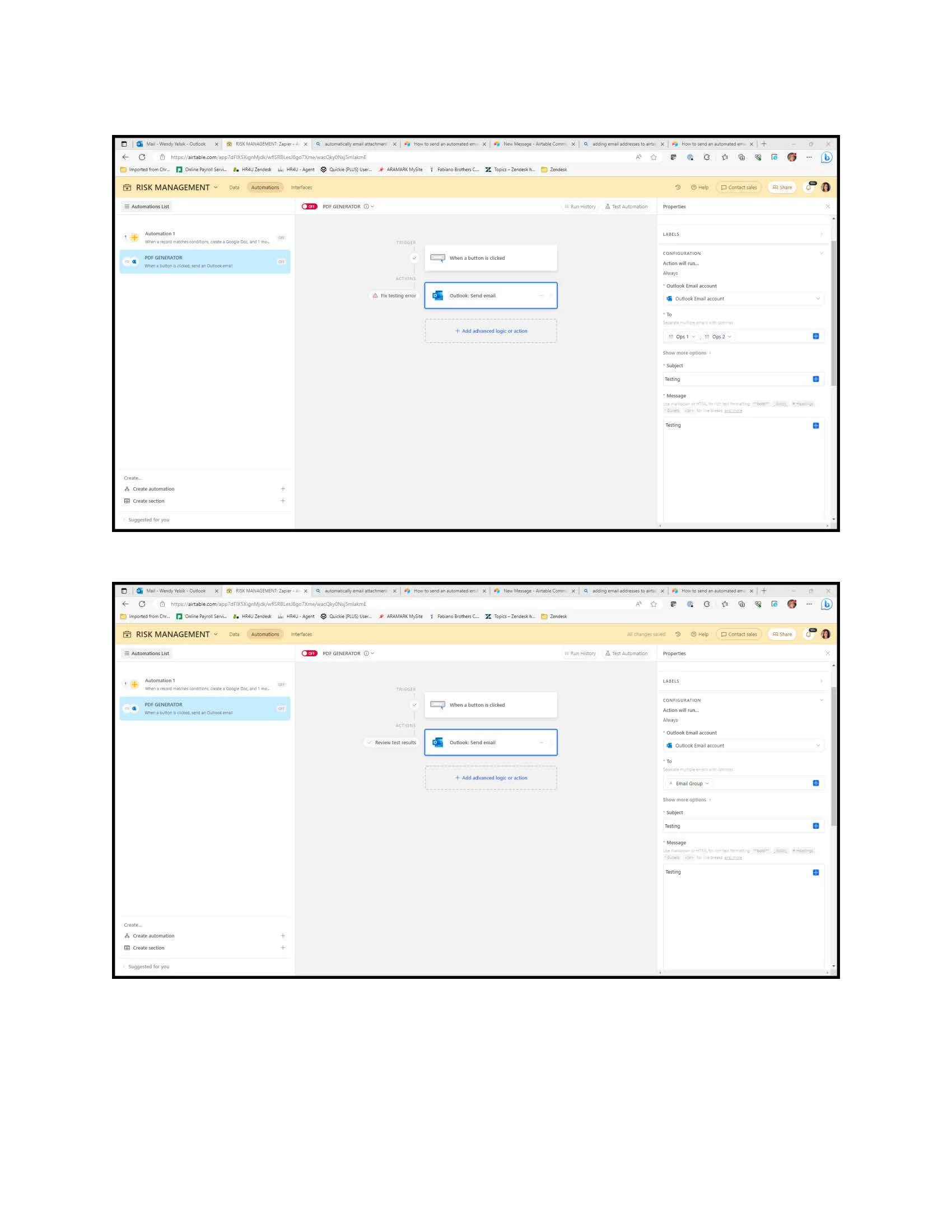This screenshot has height=1232, width=952.
Task: Click blue plus insert icon in bottom screenshot To field
Action: click(816, 783)
